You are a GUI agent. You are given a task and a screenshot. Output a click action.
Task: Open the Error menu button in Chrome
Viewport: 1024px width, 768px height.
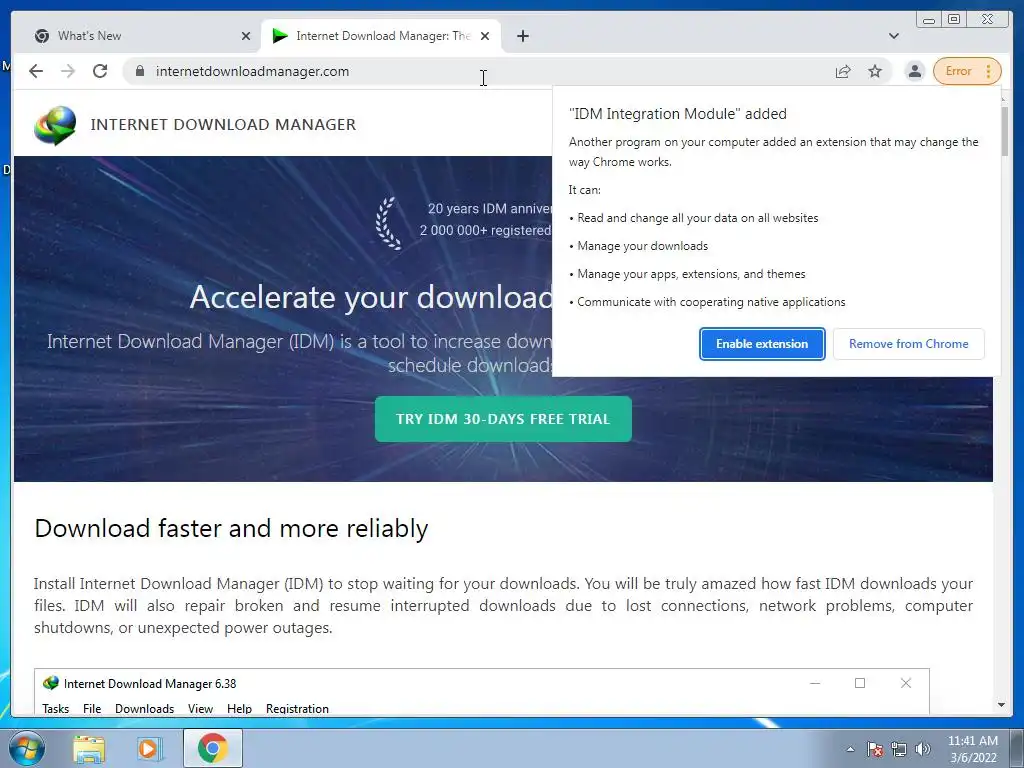pyautogui.click(x=967, y=71)
